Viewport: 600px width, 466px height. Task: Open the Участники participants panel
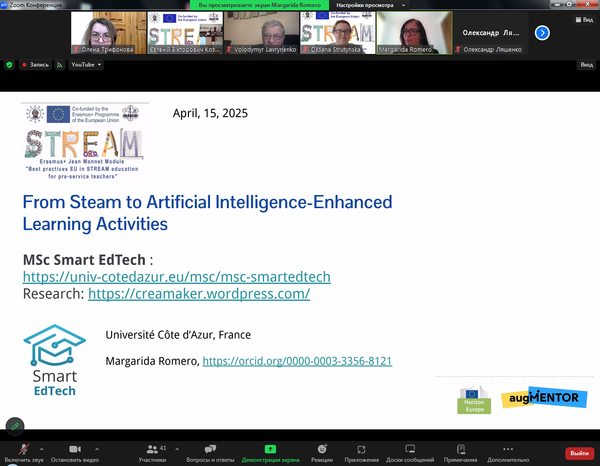pos(152,449)
